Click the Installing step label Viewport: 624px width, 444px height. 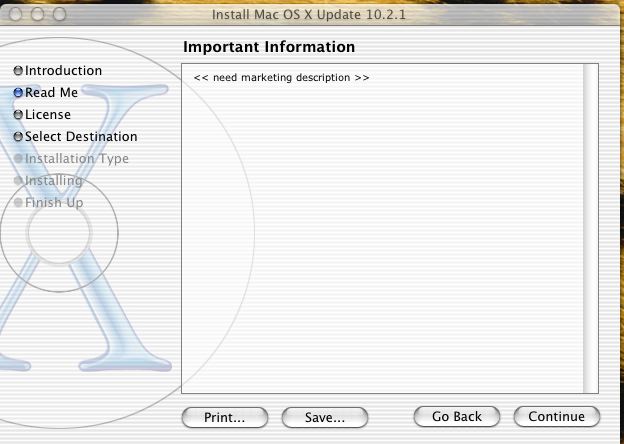point(54,181)
